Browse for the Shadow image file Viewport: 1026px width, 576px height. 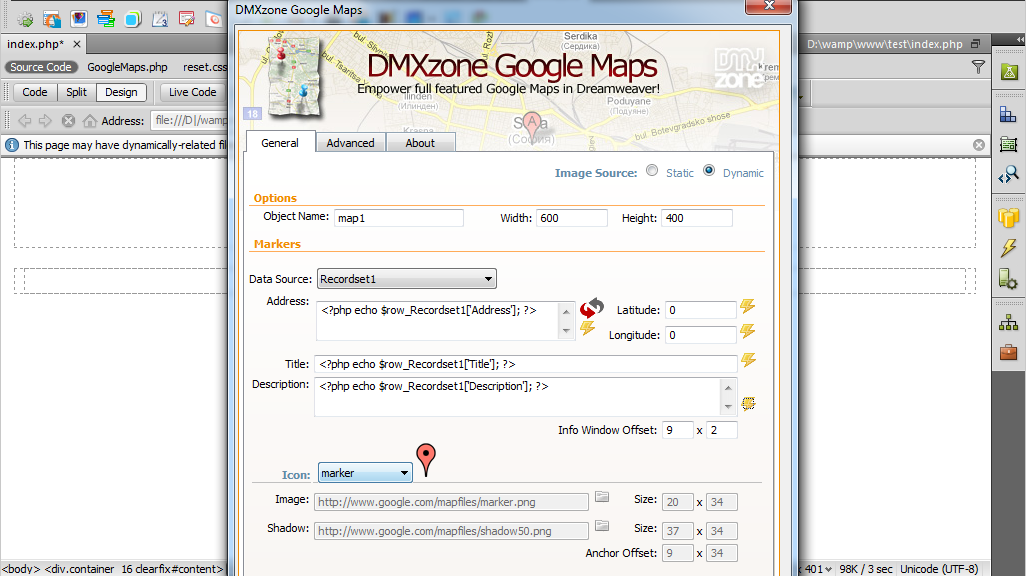click(x=602, y=526)
